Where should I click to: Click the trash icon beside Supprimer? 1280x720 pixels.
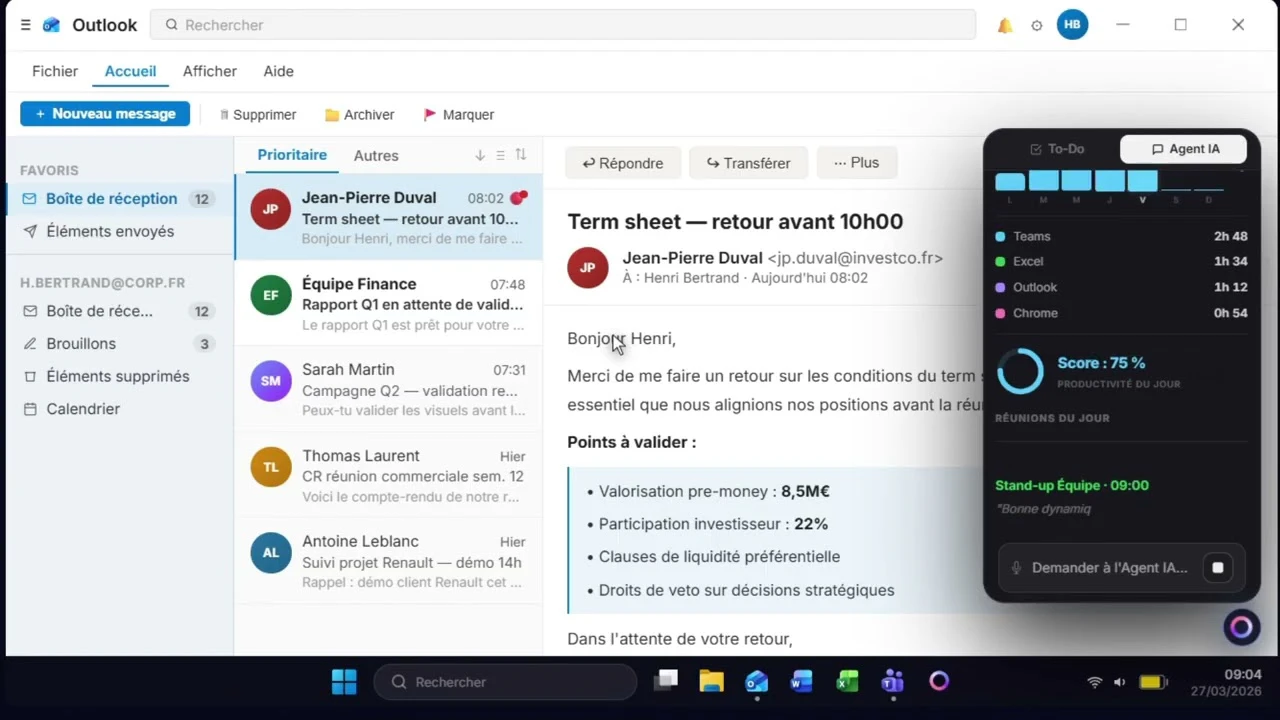[224, 115]
